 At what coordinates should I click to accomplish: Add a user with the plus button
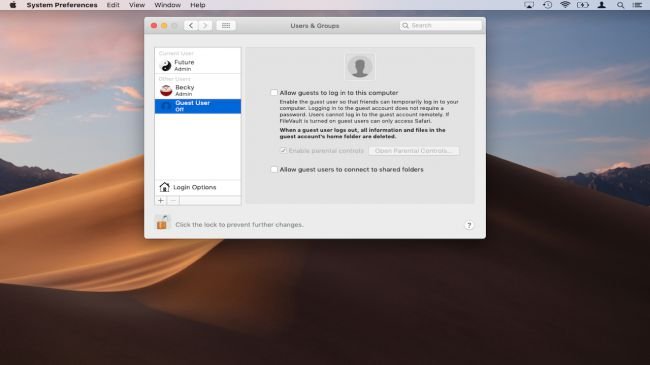coord(161,200)
